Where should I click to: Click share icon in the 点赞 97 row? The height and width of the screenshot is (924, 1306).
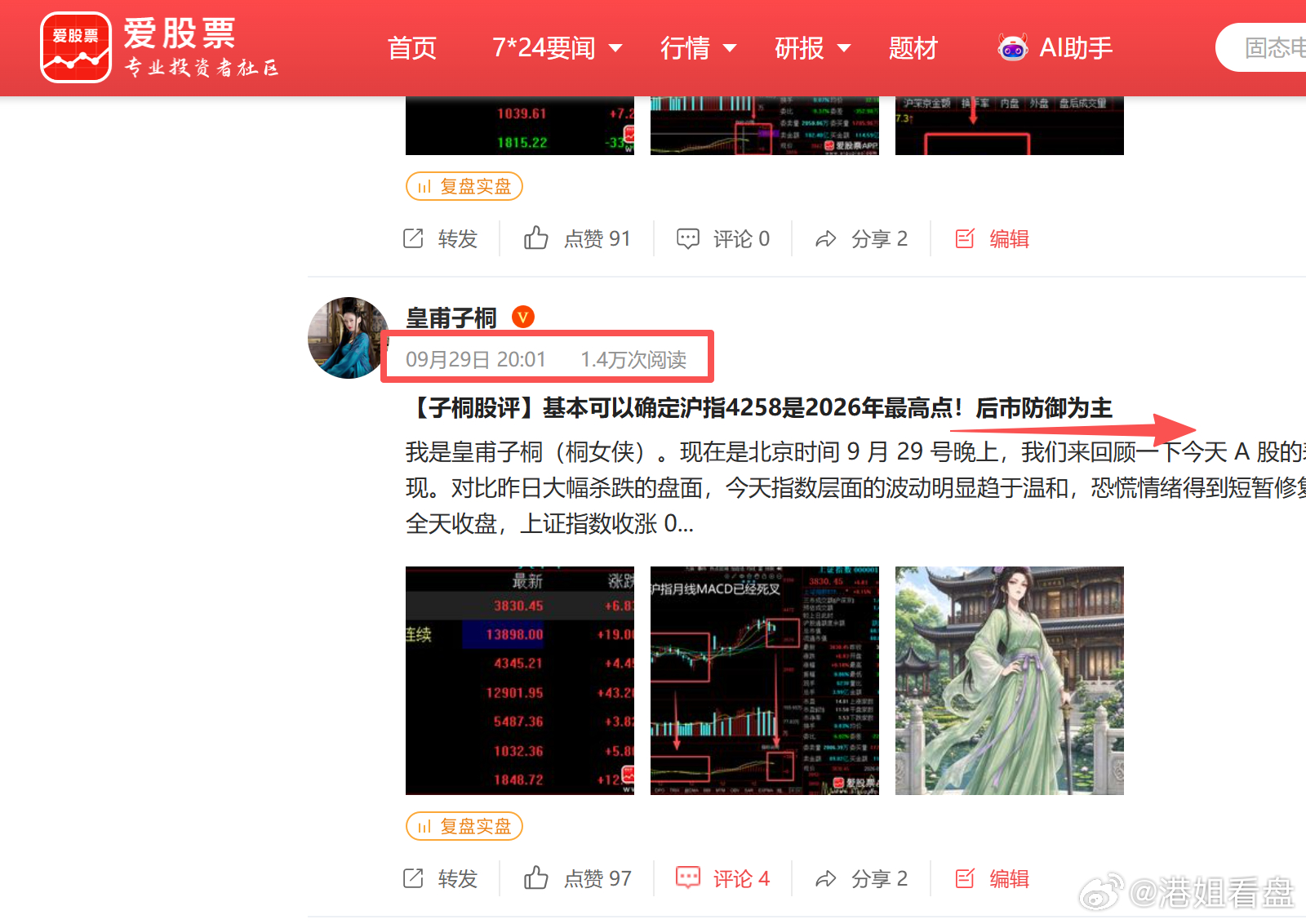point(826,879)
